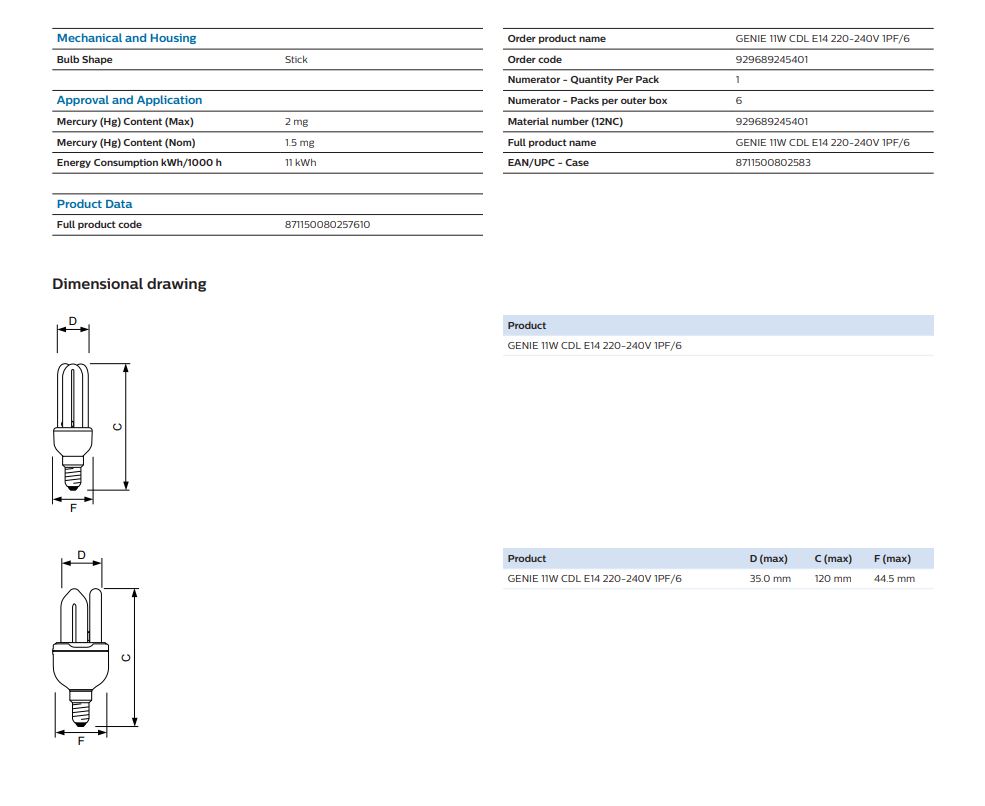Select the 1.5 mg value
The height and width of the screenshot is (806, 985).
click(300, 143)
